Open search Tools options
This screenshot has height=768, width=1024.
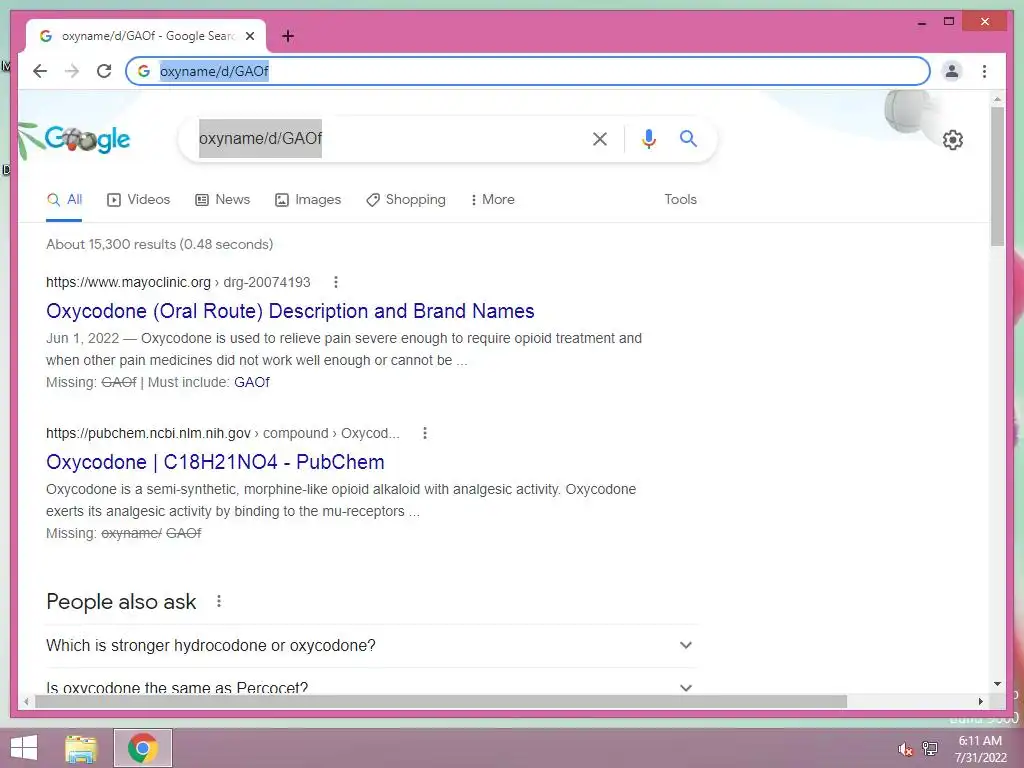[x=680, y=199]
